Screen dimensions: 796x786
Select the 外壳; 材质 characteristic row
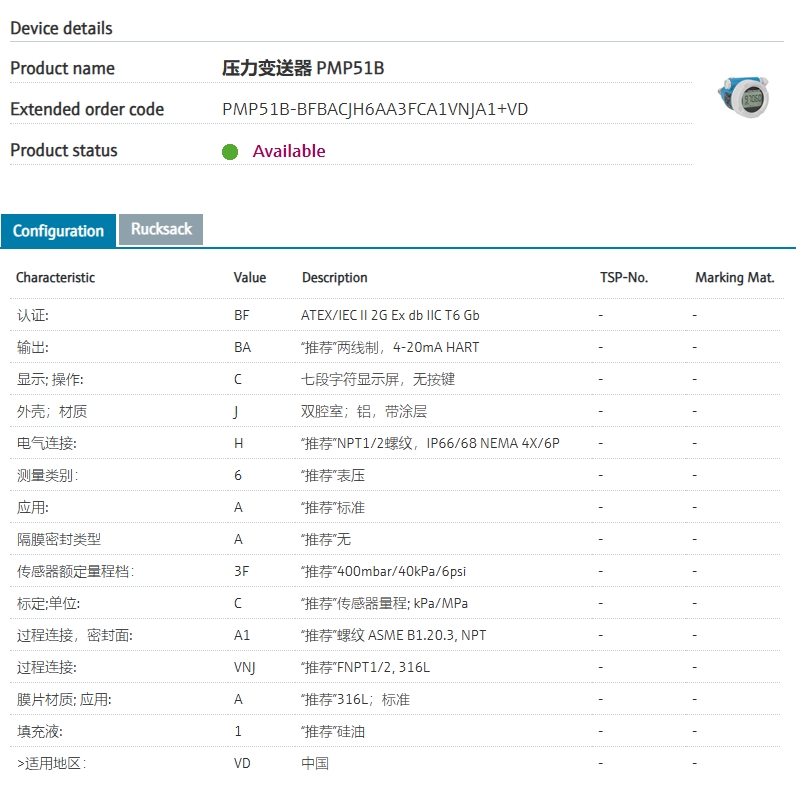[51, 411]
